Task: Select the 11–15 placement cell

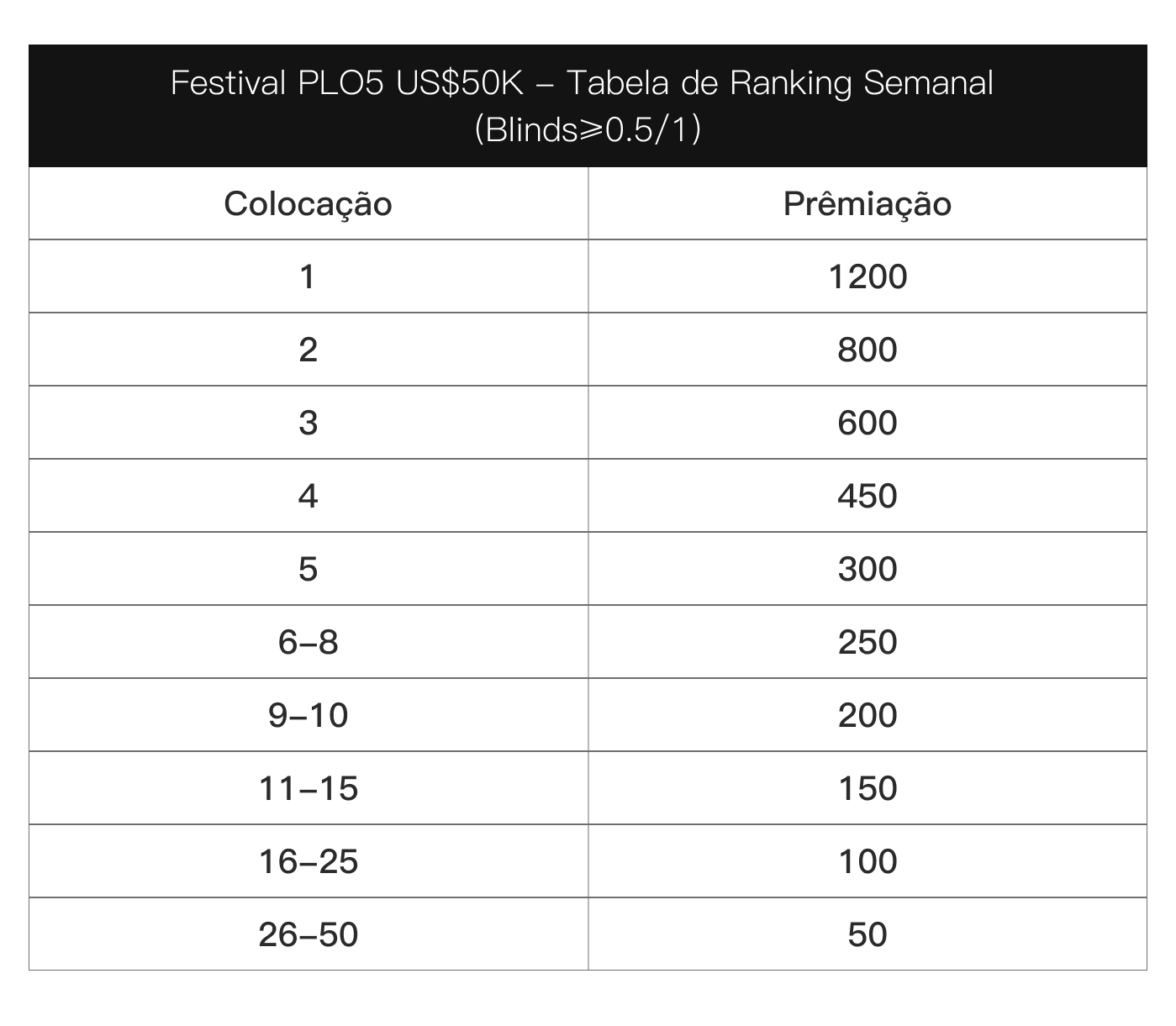Action: pos(309,788)
